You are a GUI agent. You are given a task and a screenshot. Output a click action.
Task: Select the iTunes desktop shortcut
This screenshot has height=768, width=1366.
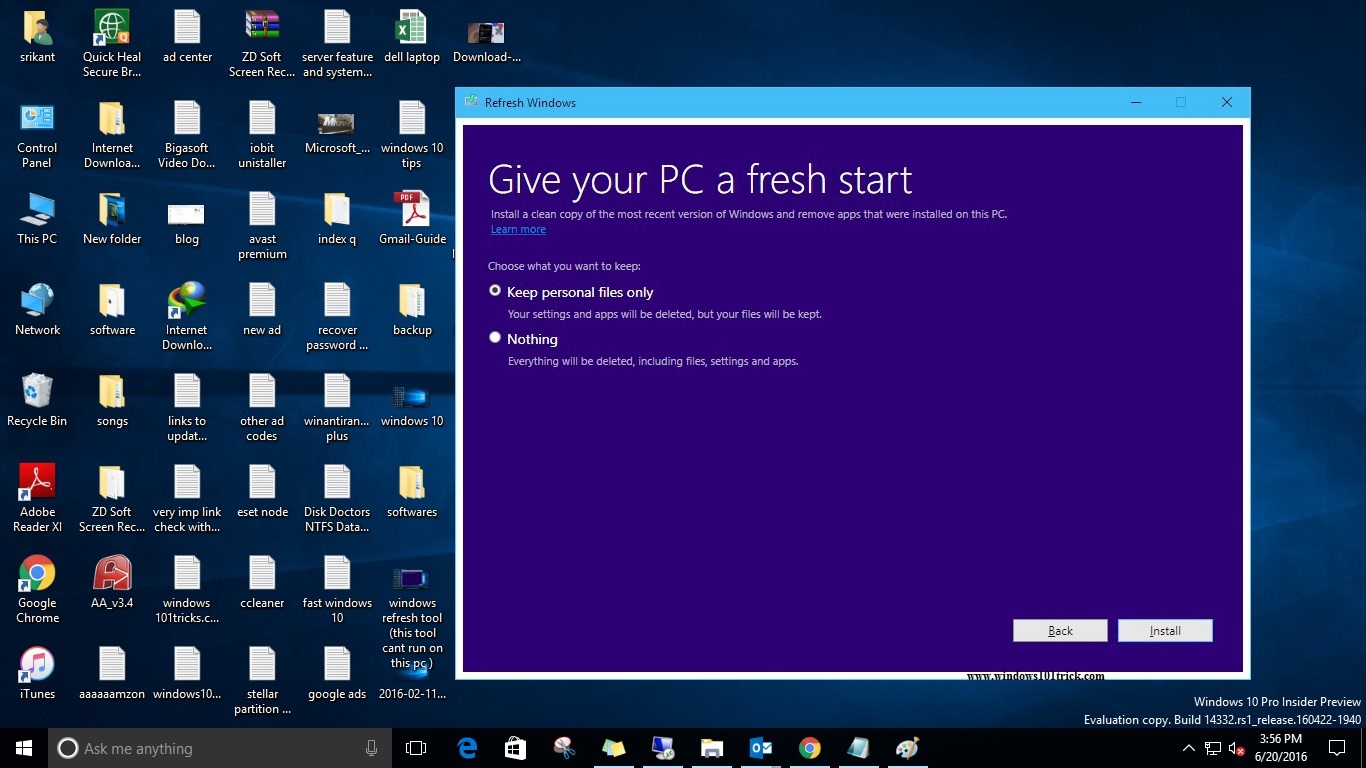pyautogui.click(x=37, y=673)
